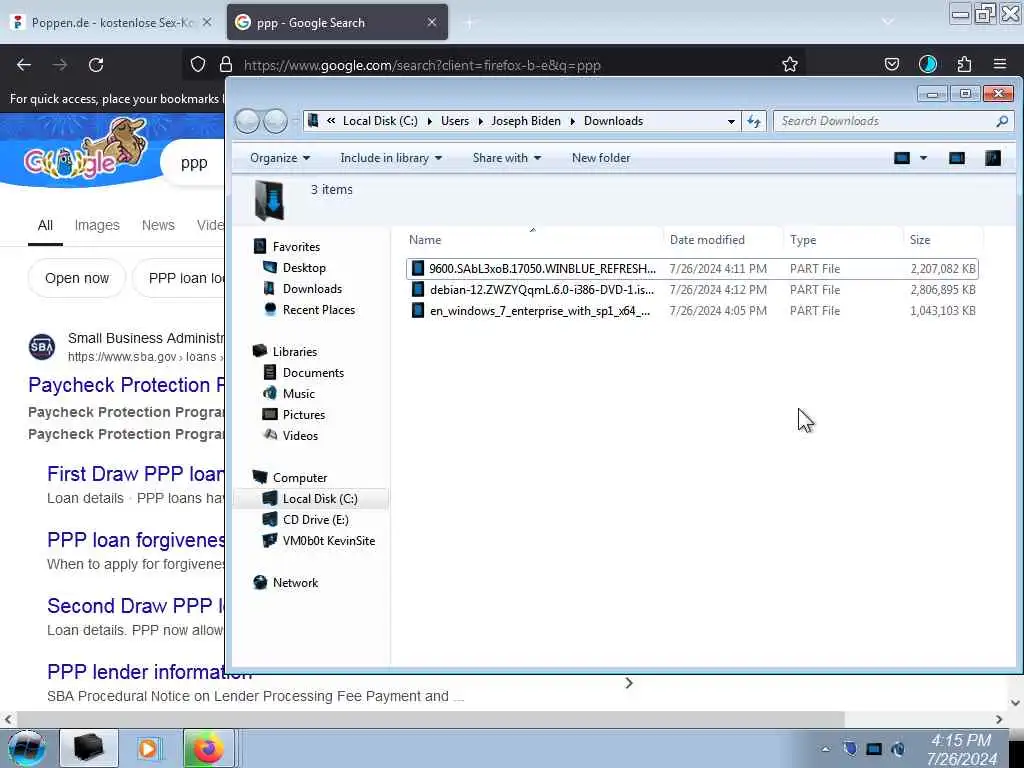1024x768 pixels.
Task: Select en_windows_7_enterprise part file
Action: coord(692,311)
